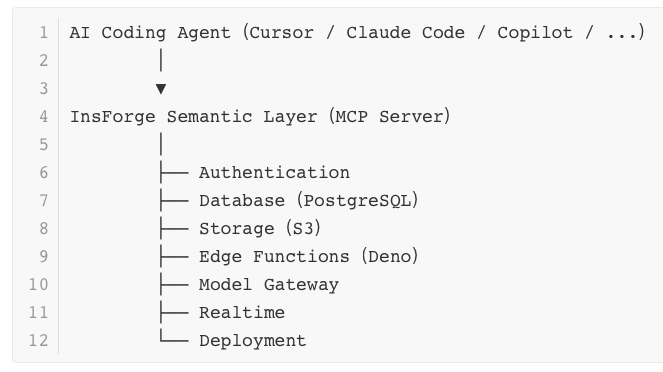Viewport: 663px width, 372px height.
Task: Select the Realtime entry in the tree
Action: [242, 312]
